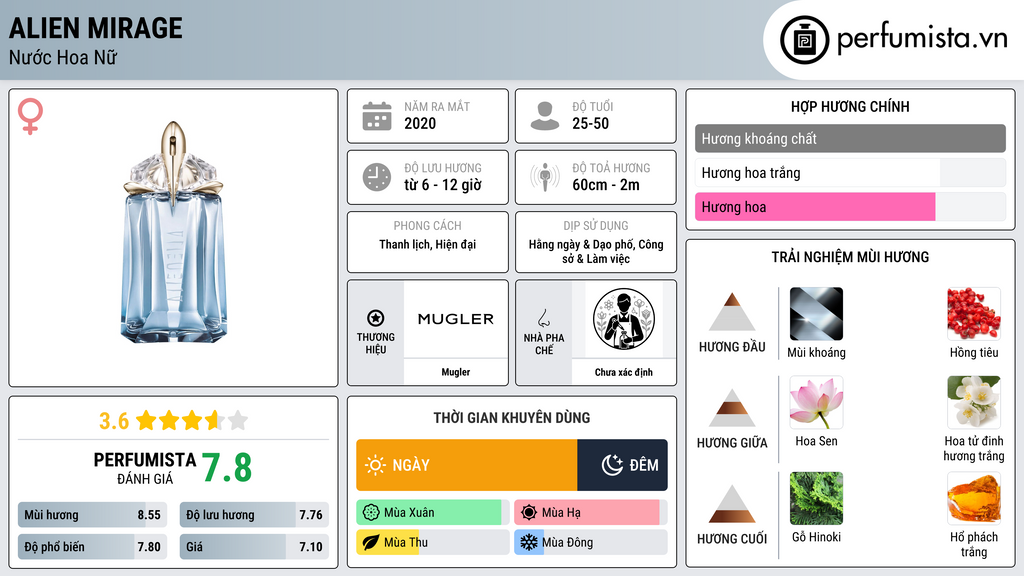Click the pink Hương hoa accord bar
Screen dimensions: 1024x576
point(815,207)
